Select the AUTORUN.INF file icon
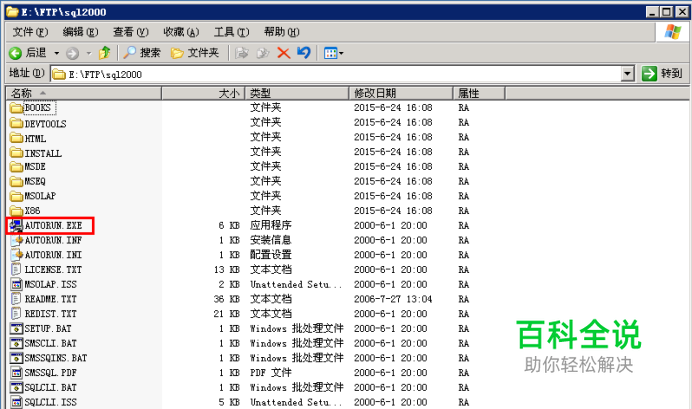 point(16,240)
